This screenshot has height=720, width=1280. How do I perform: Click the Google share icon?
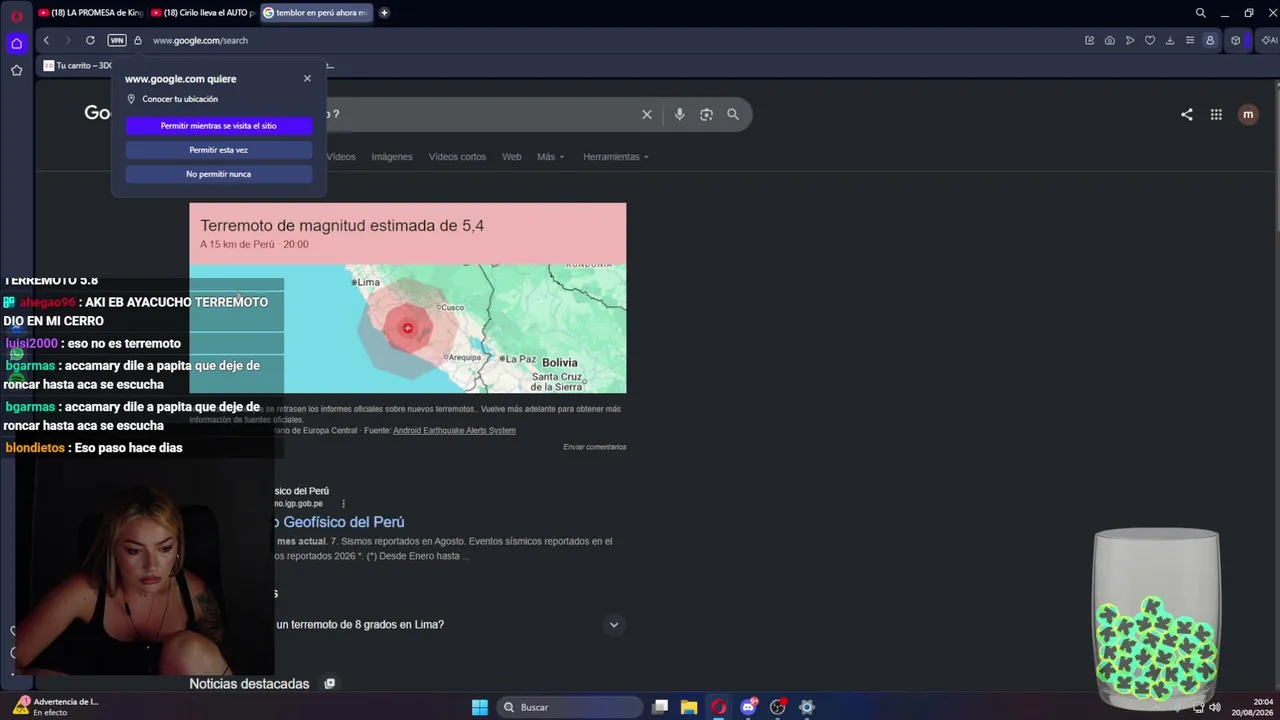[1186, 114]
